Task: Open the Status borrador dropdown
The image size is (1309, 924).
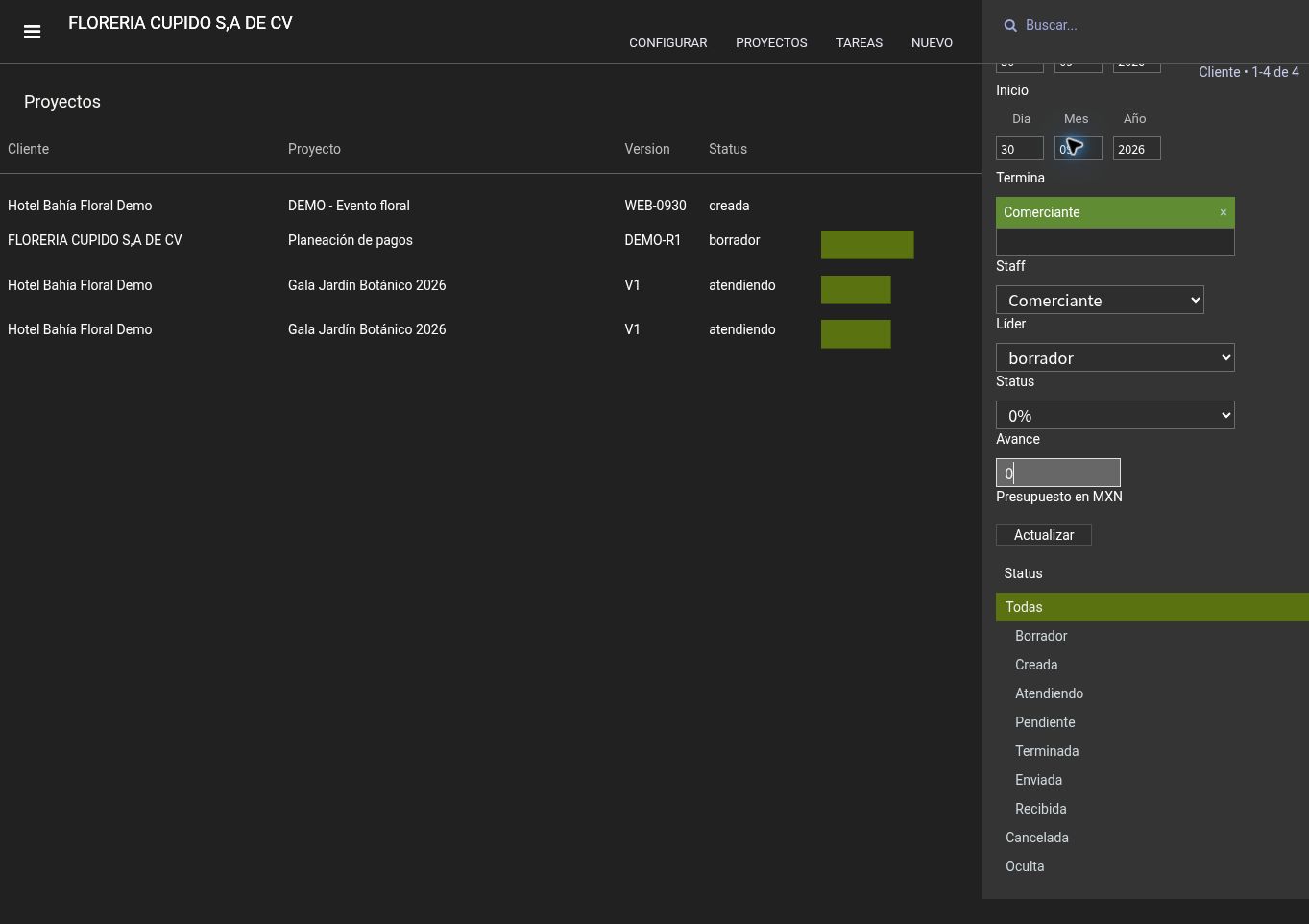Action: coord(1115,357)
